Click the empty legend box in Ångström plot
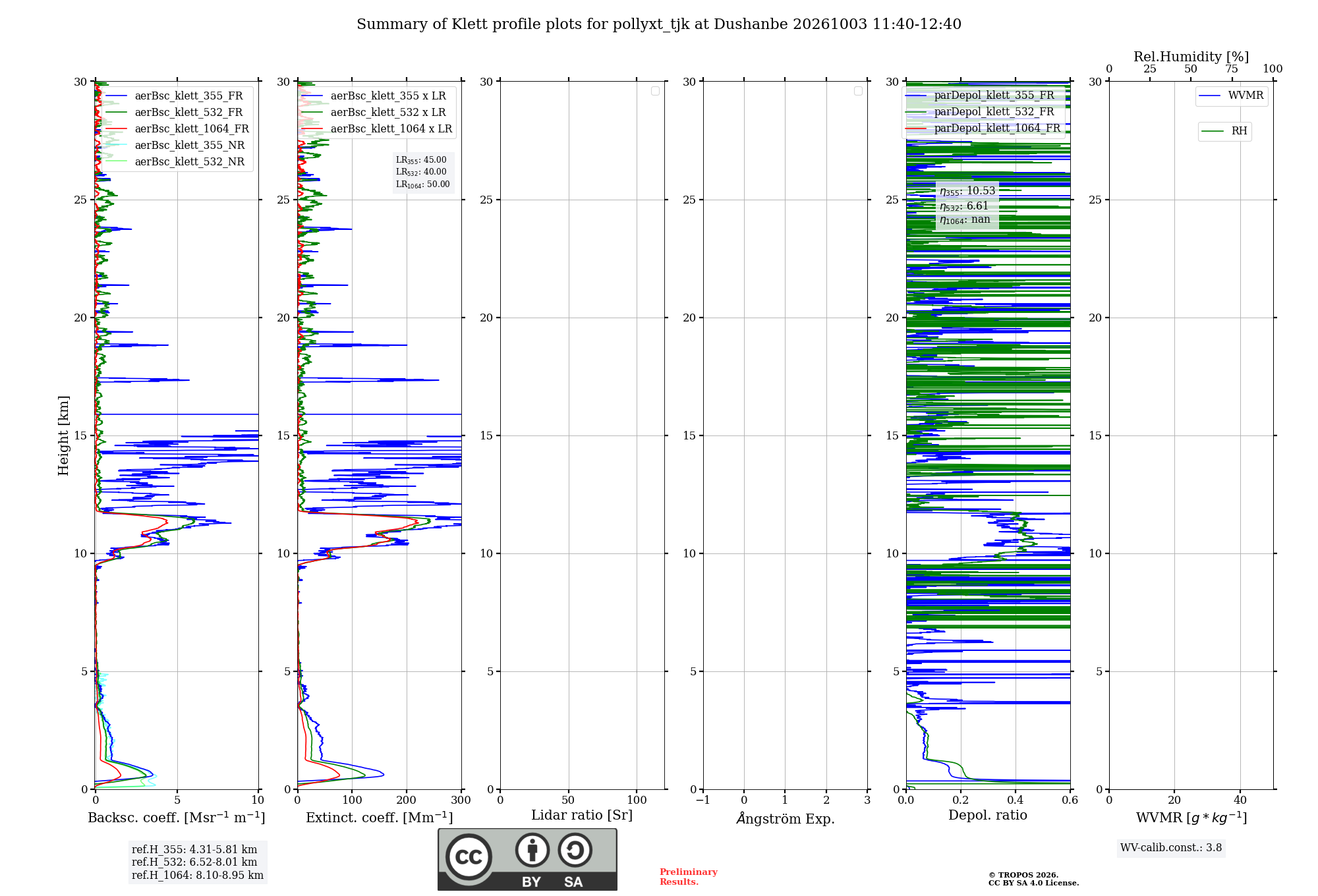 pos(858,91)
